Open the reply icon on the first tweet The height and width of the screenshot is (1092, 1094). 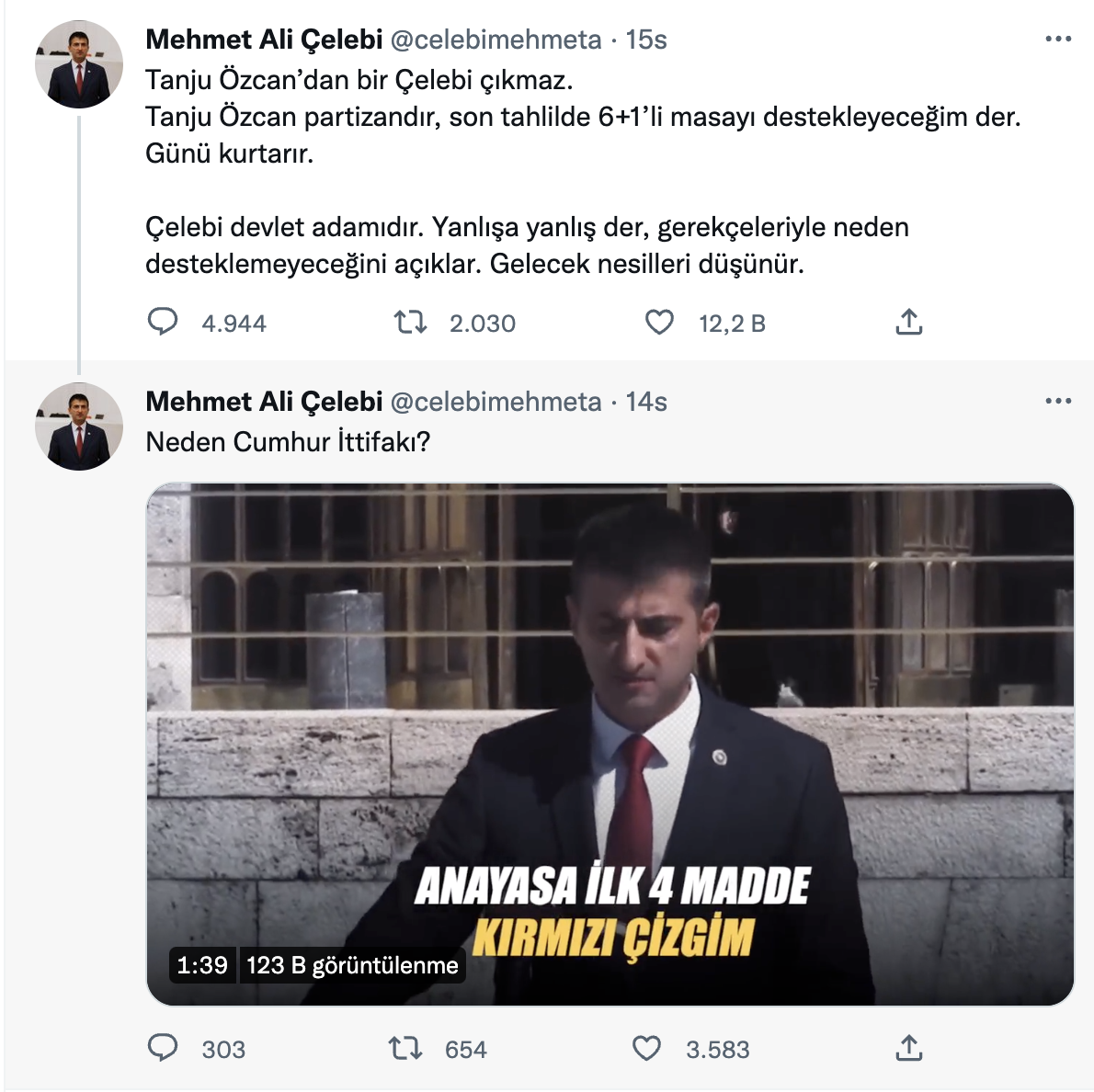click(x=165, y=323)
